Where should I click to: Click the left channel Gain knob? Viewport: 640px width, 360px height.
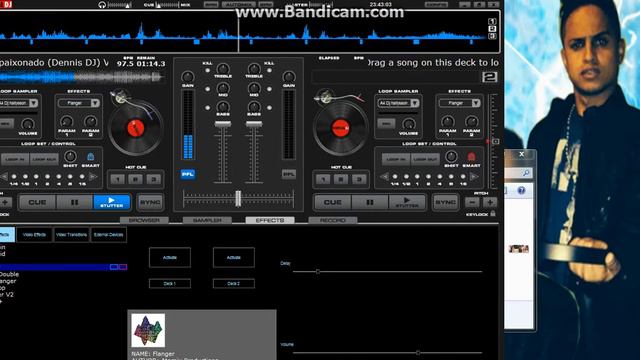click(x=188, y=77)
